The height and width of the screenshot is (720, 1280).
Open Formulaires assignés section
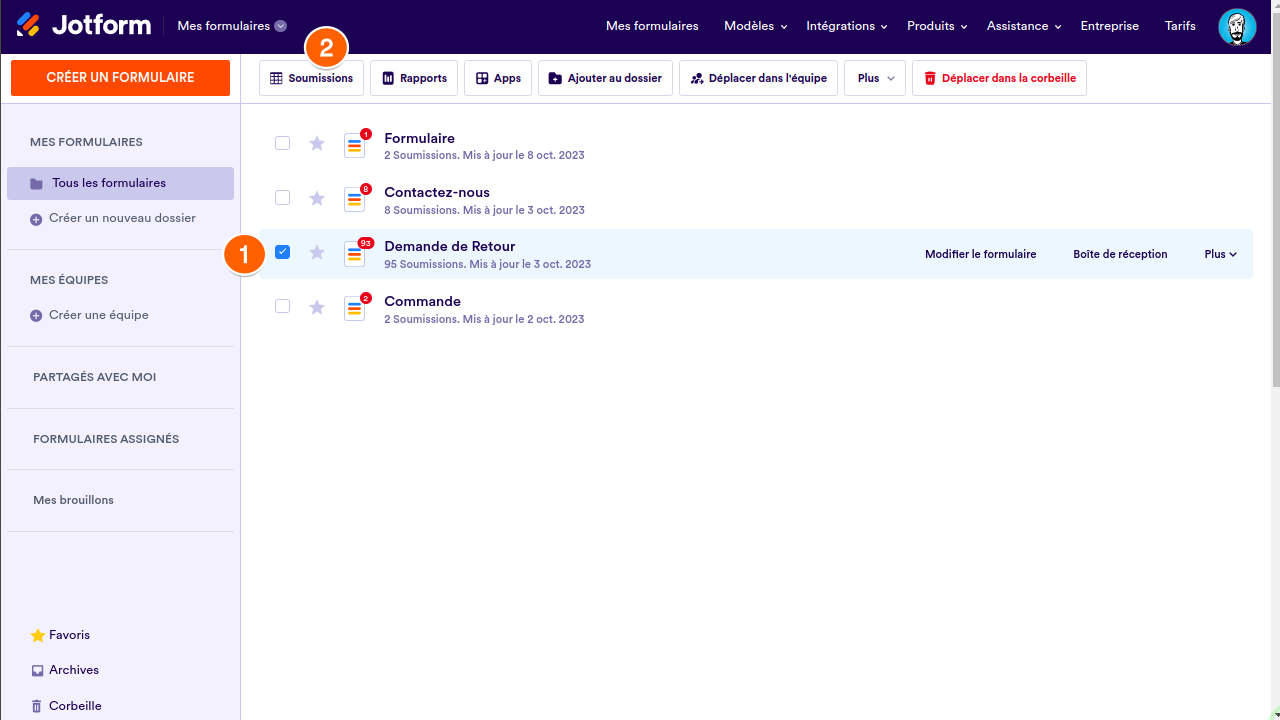(x=106, y=439)
